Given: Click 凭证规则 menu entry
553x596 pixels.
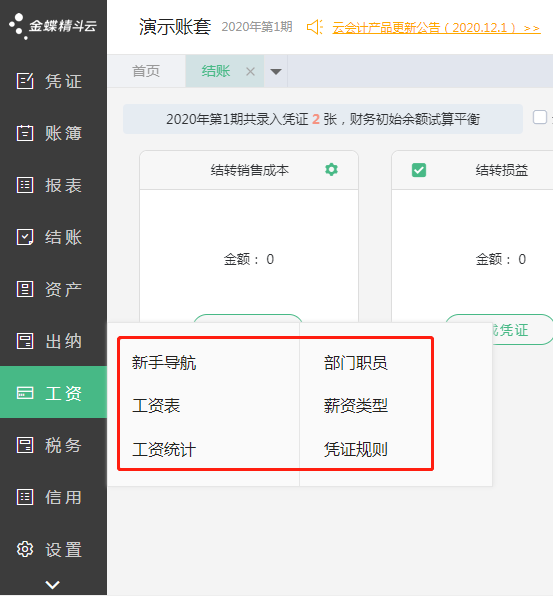Looking at the screenshot, I should (x=356, y=449).
